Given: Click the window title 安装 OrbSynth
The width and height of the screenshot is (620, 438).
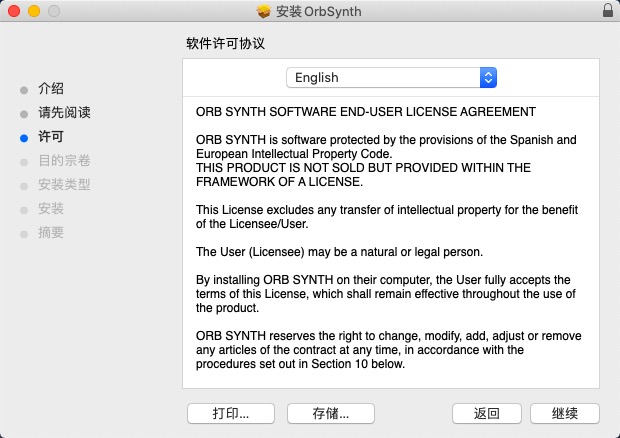Looking at the screenshot, I should (x=319, y=11).
